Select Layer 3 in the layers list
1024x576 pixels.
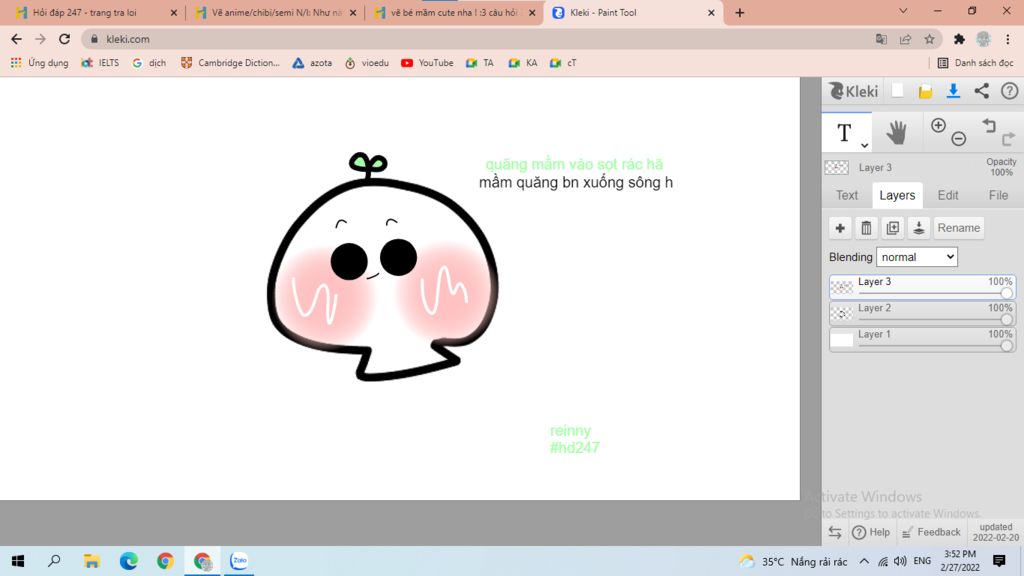[922, 287]
